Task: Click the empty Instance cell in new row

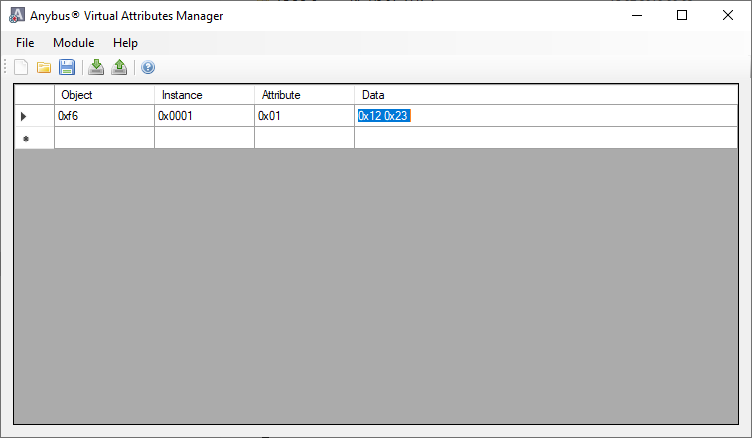Action: pos(204,138)
